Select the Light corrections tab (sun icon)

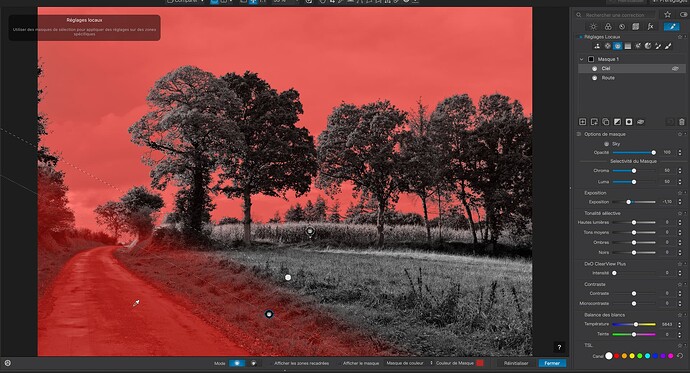click(593, 27)
